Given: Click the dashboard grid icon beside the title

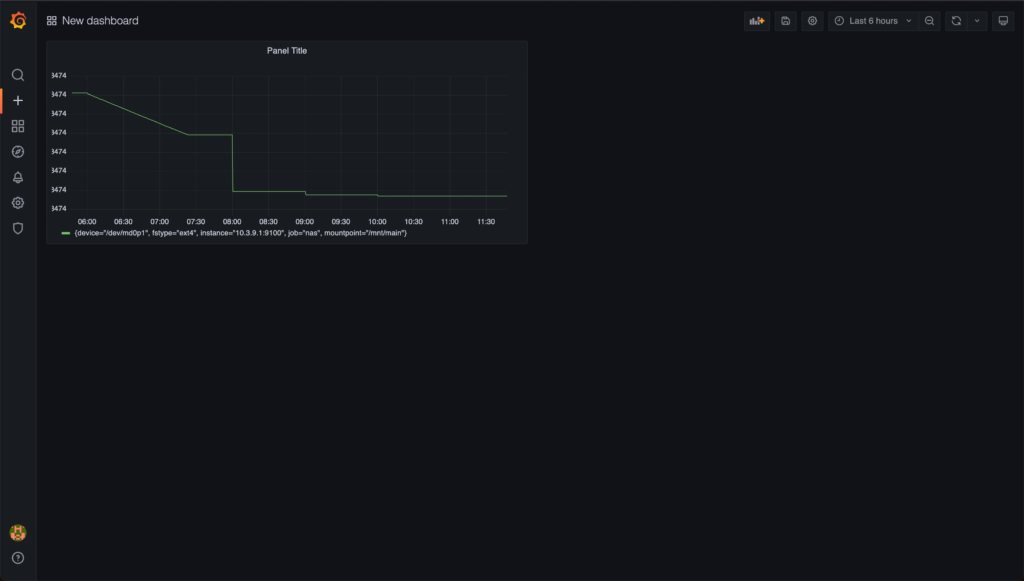Looking at the screenshot, I should 52,21.
